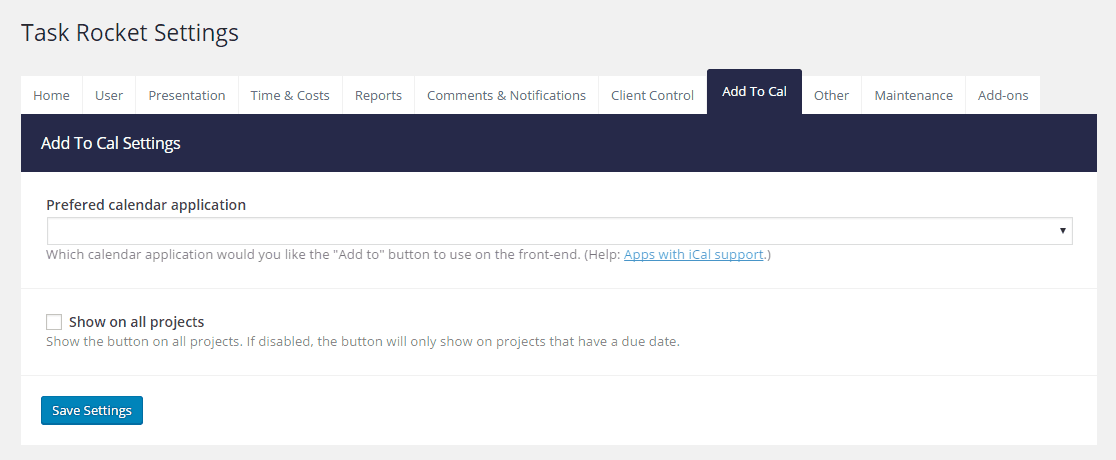Open Comments & Notifications tab

pos(506,95)
